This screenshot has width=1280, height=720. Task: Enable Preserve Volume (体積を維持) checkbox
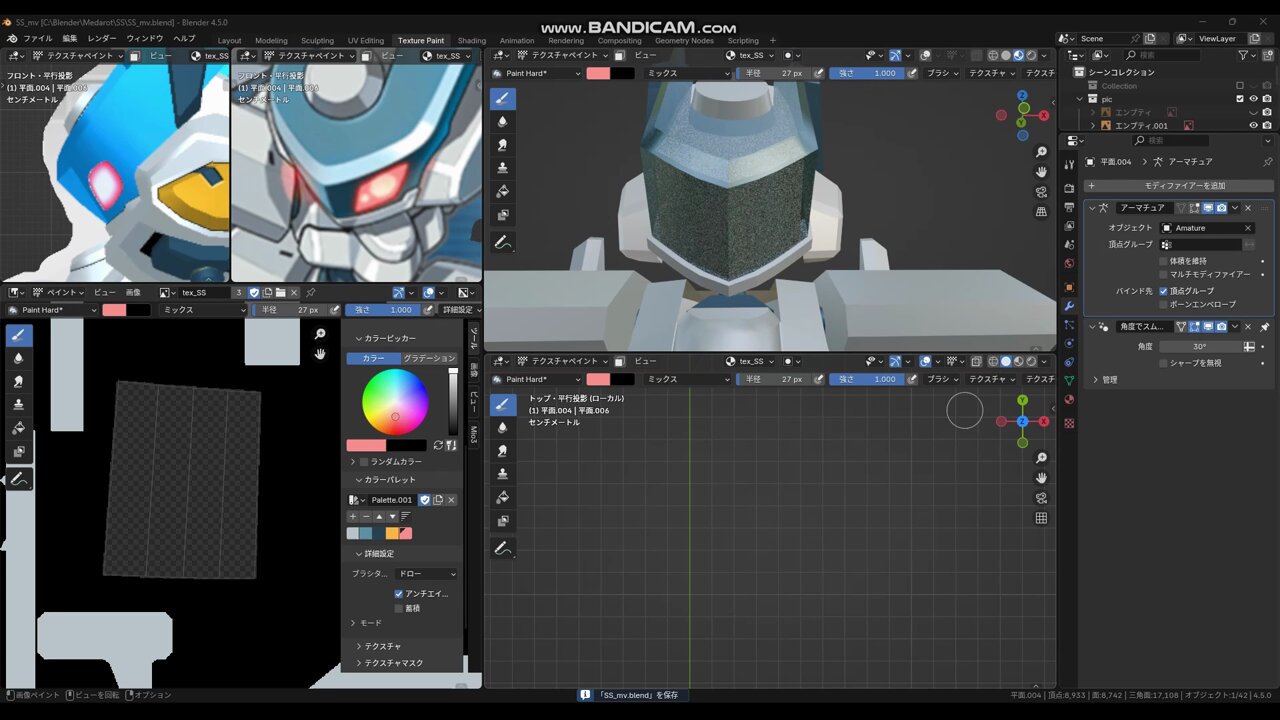[x=1163, y=261]
